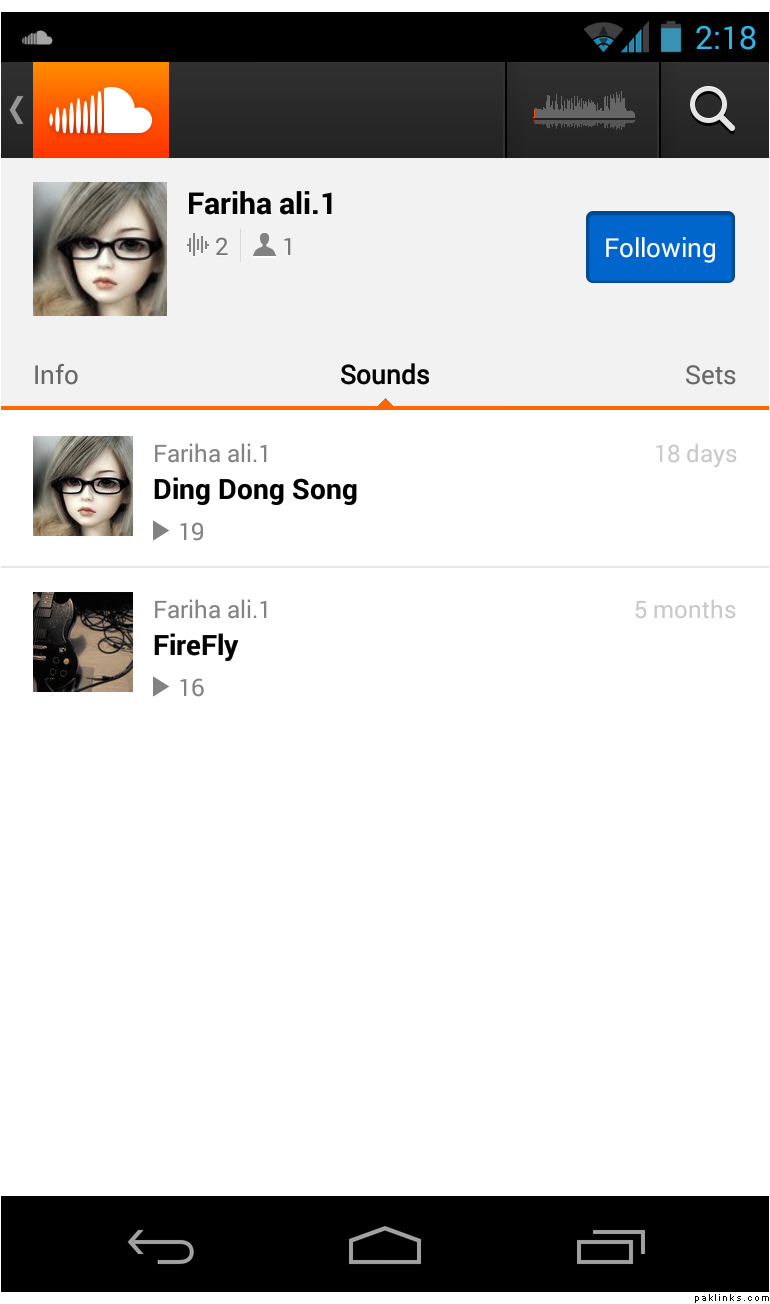Image resolution: width=770 pixels, height=1304 pixels.
Task: Open search with the magnifier icon
Action: point(713,110)
